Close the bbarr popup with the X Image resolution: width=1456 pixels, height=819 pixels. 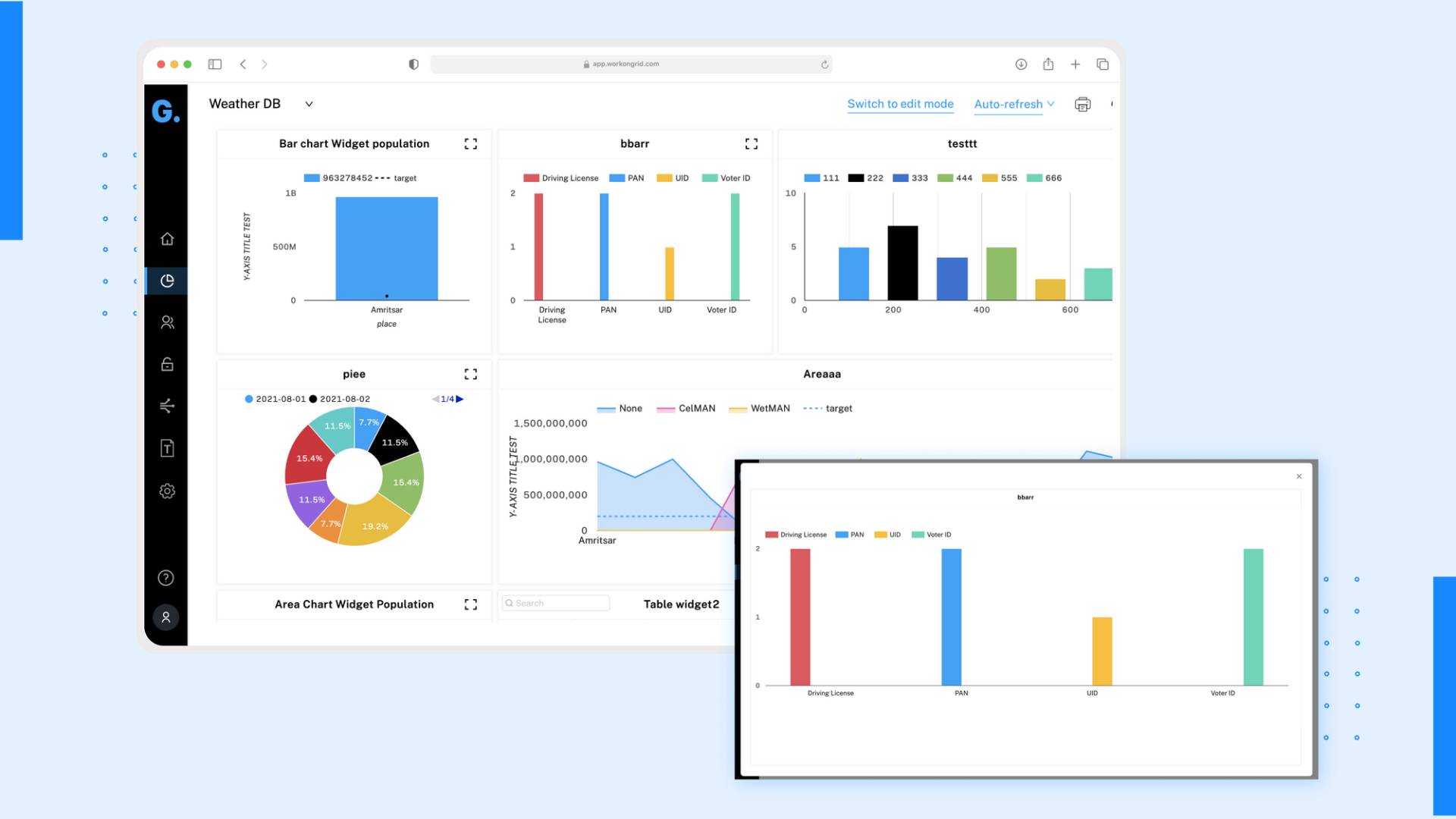coord(1299,476)
